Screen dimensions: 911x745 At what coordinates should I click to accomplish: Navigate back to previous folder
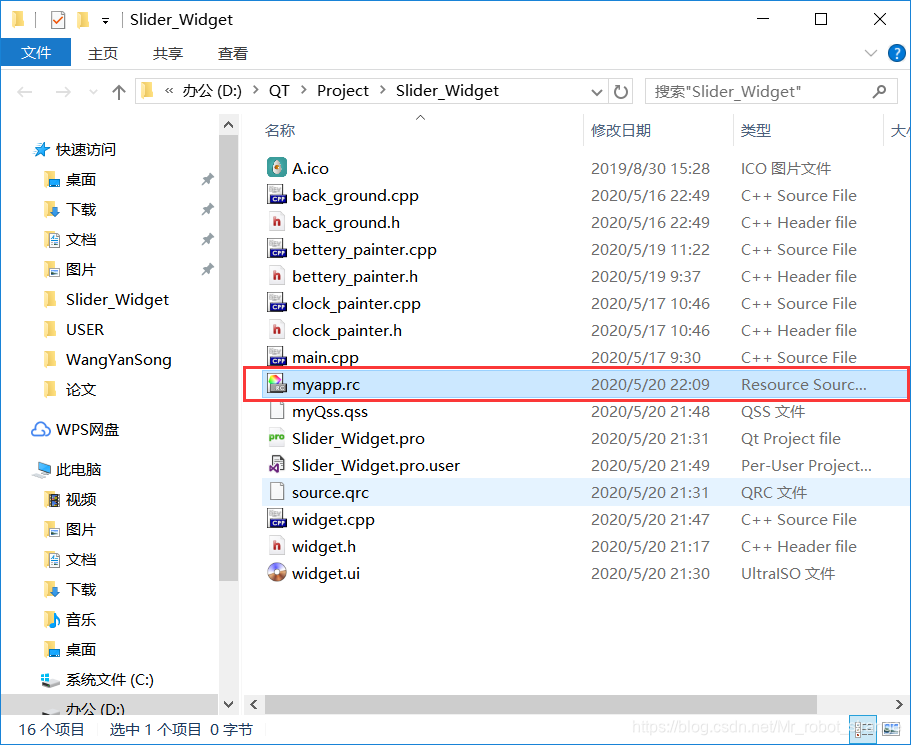pos(24,92)
